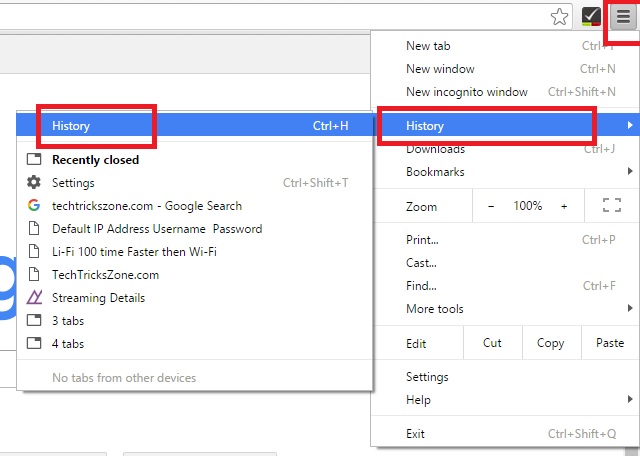Decrease zoom with minus button

click(491, 206)
